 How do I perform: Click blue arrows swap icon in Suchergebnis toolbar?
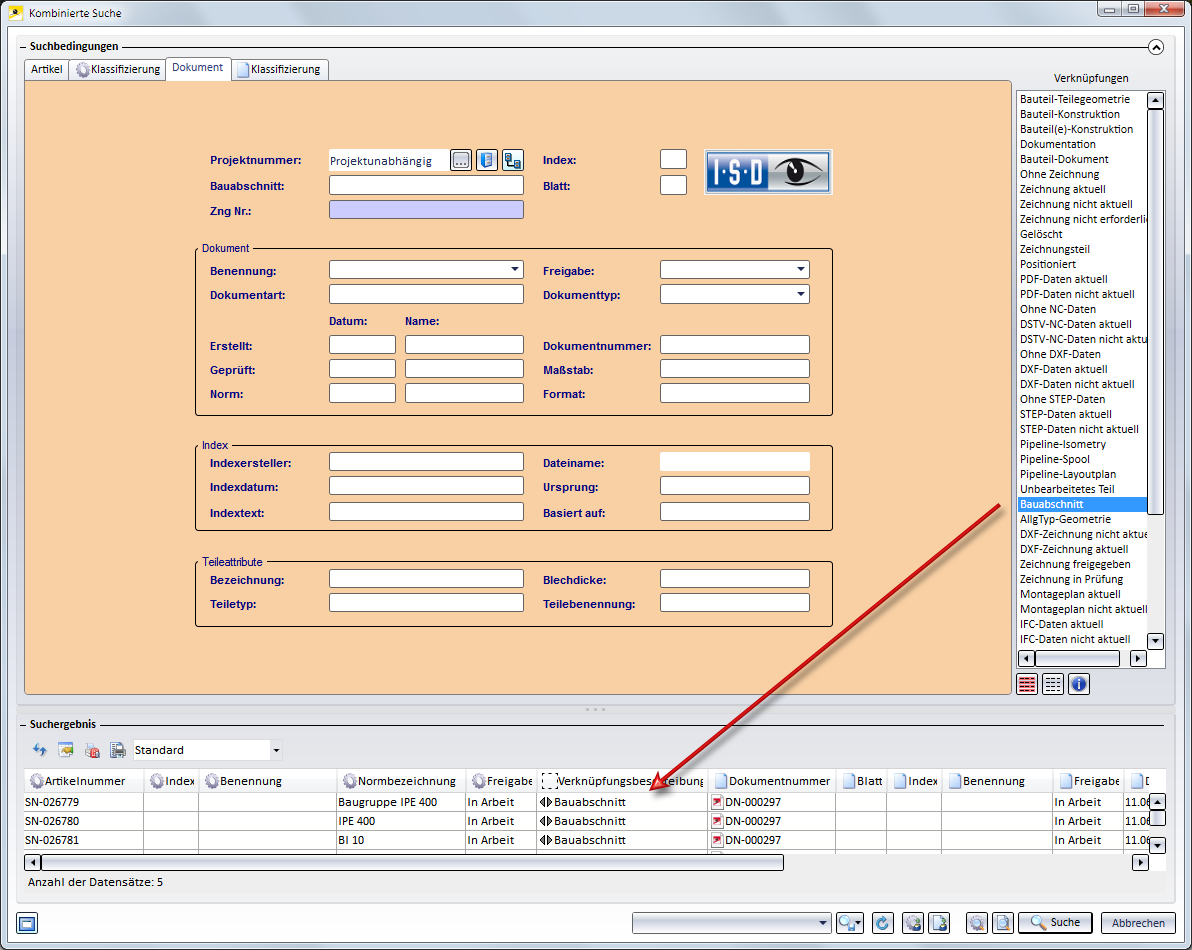pos(40,750)
